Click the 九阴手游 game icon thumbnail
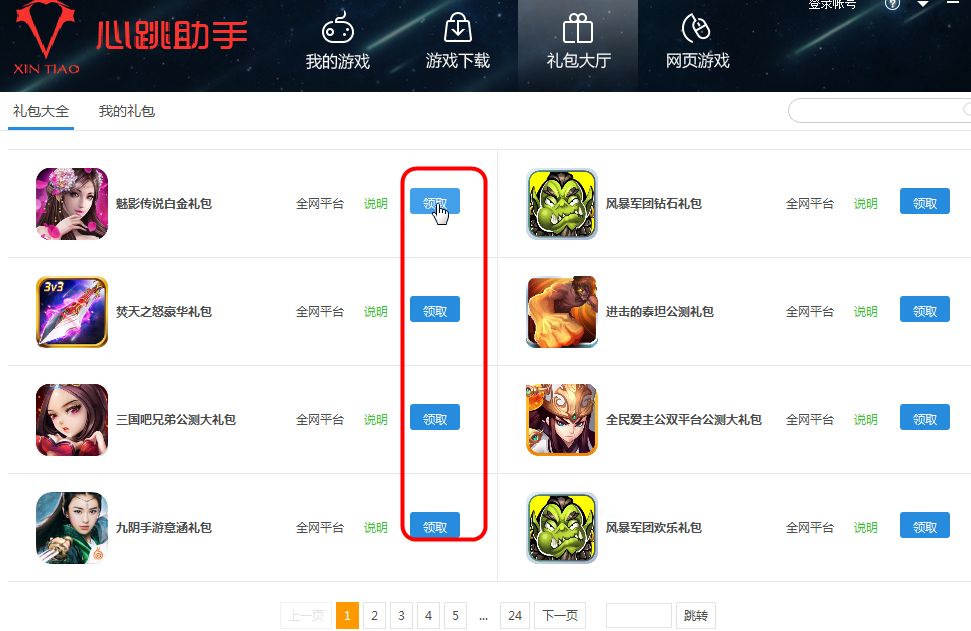 pyautogui.click(x=72, y=528)
